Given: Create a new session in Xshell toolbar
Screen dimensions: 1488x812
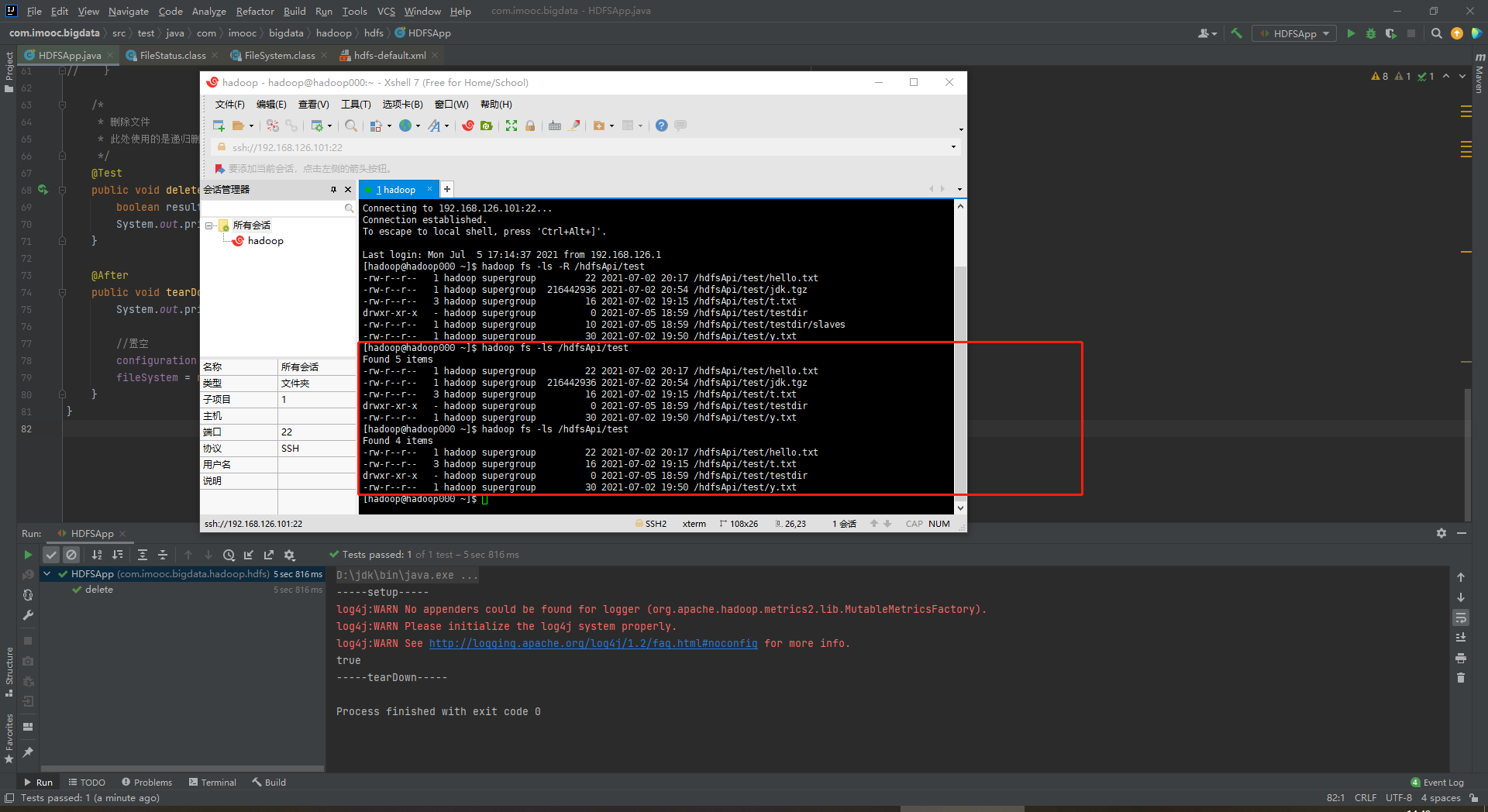Looking at the screenshot, I should [219, 126].
